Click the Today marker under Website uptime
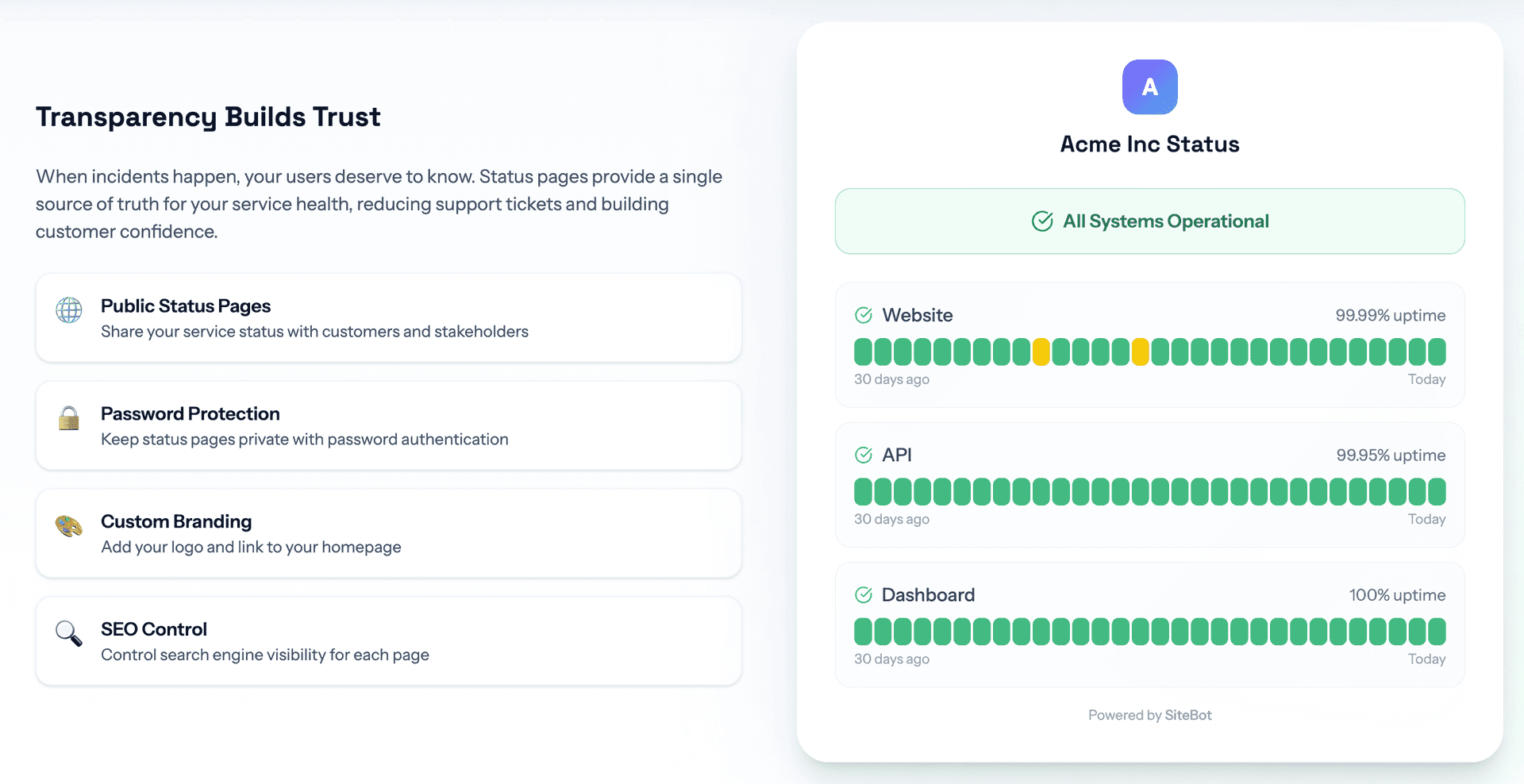This screenshot has width=1524, height=784. click(1426, 379)
